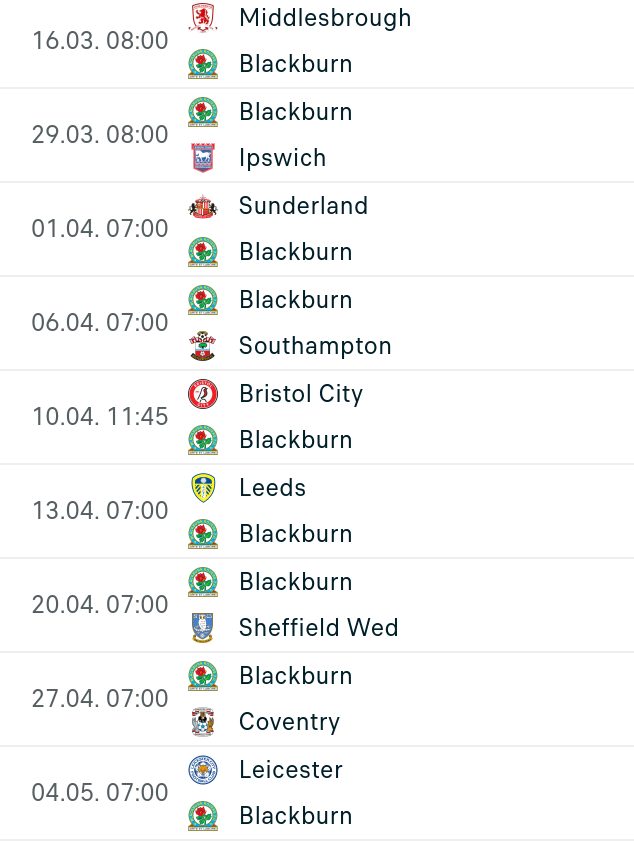Select the Sunderland team name
634x842 pixels.
coord(303,206)
